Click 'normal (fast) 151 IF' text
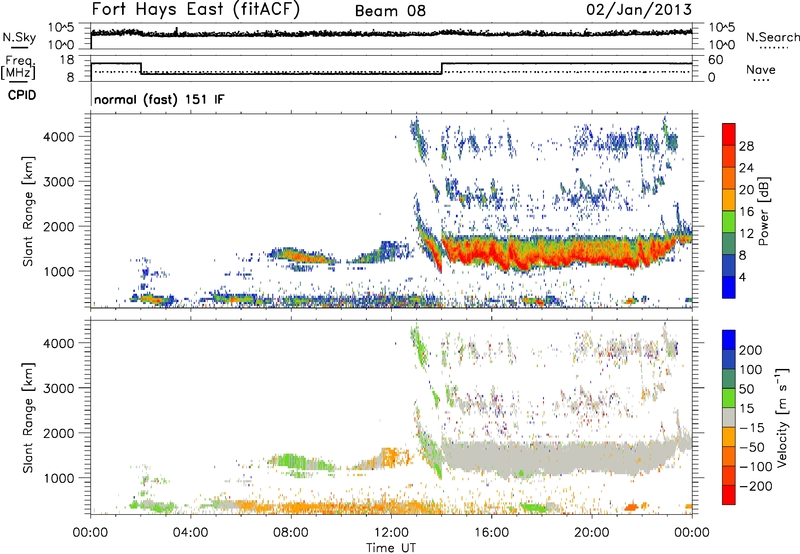The width and height of the screenshot is (800, 554). coord(159,99)
